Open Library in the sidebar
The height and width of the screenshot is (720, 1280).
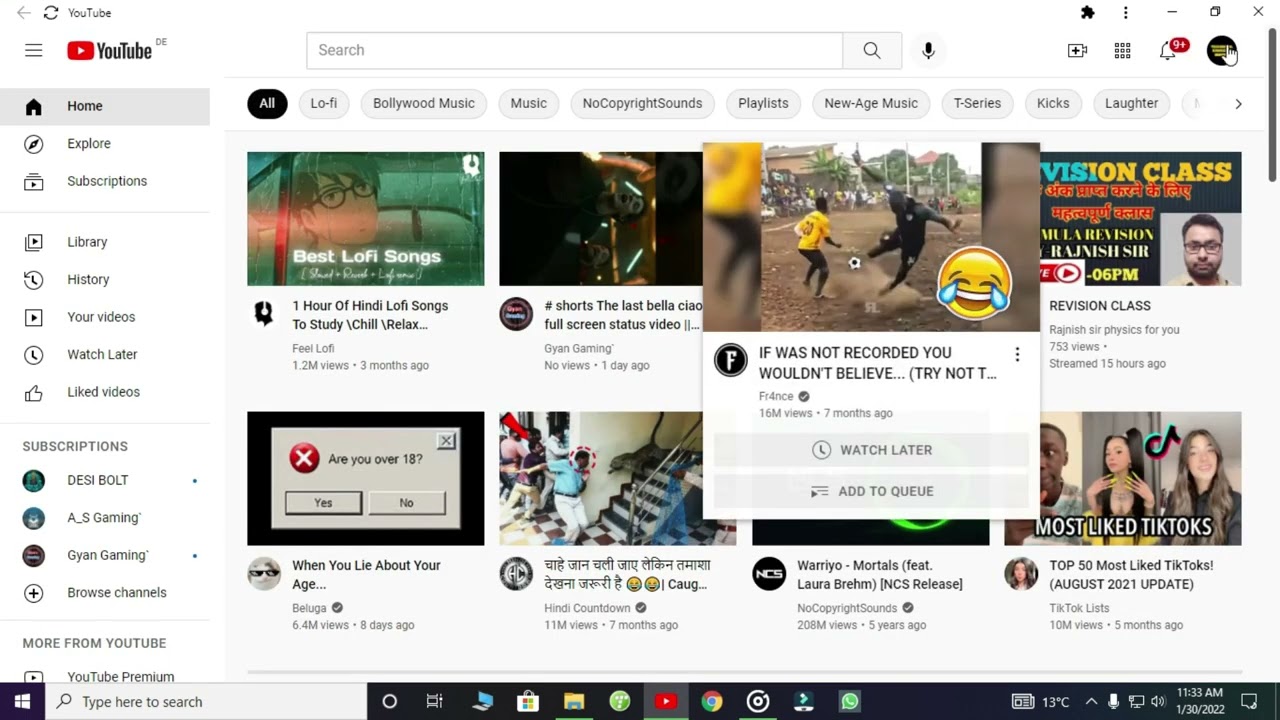tap(105, 242)
